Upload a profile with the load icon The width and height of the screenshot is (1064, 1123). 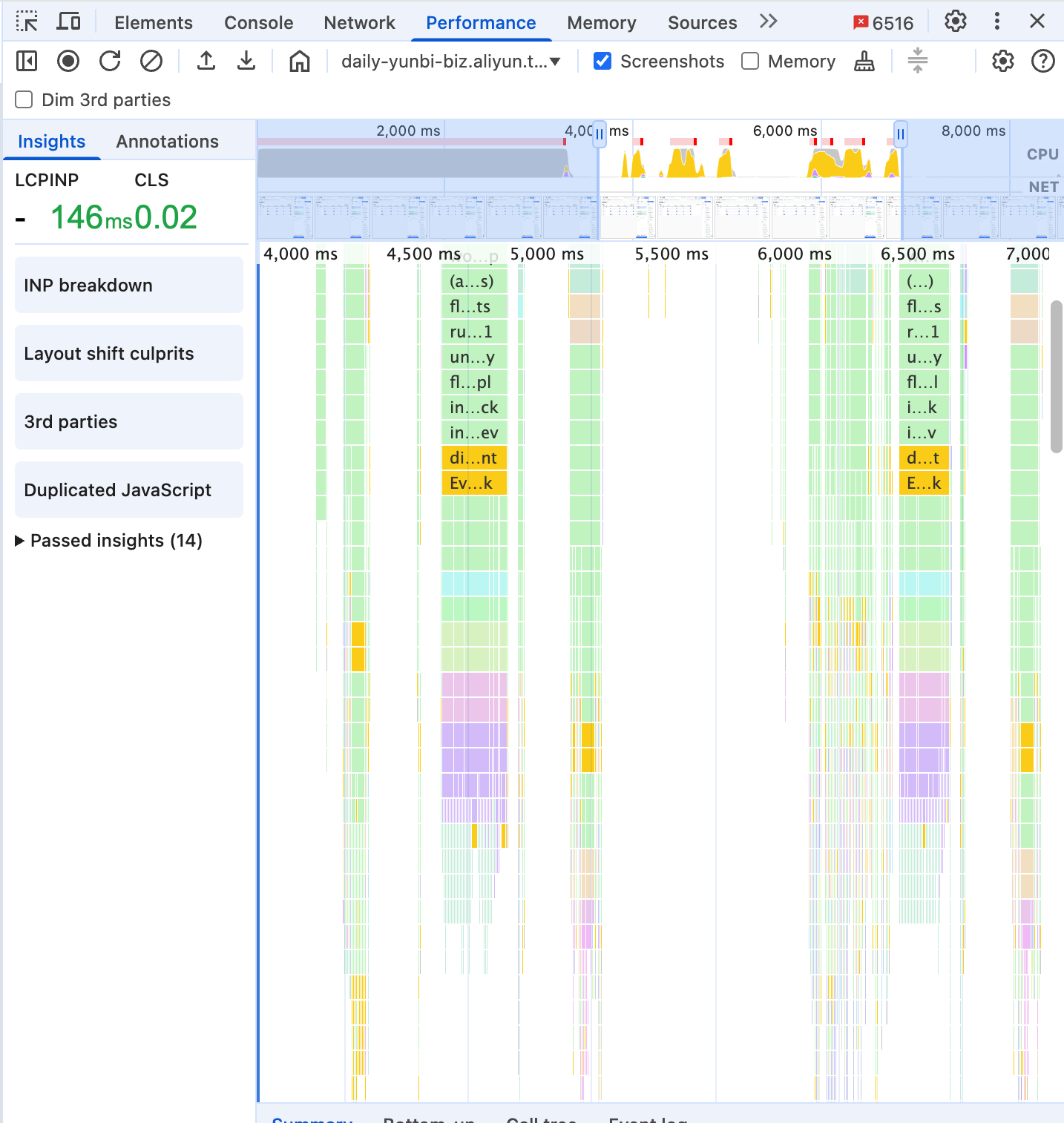pos(206,61)
